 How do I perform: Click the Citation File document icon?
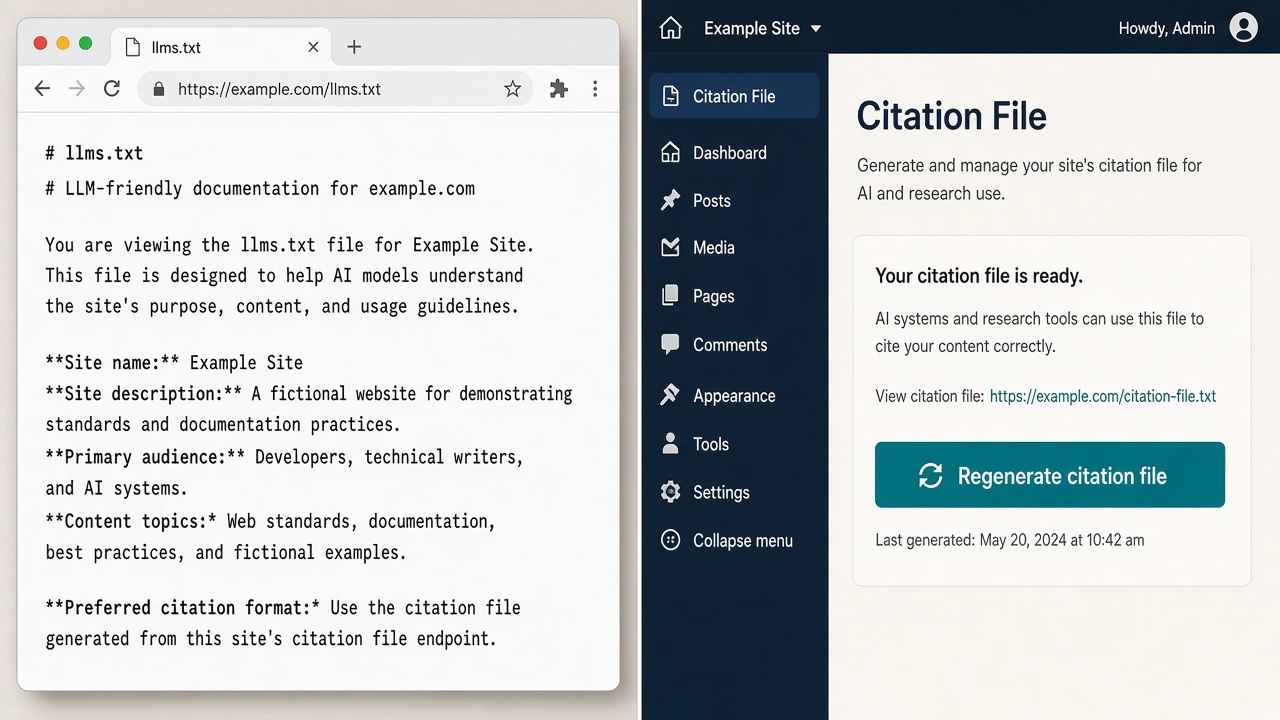pyautogui.click(x=670, y=96)
